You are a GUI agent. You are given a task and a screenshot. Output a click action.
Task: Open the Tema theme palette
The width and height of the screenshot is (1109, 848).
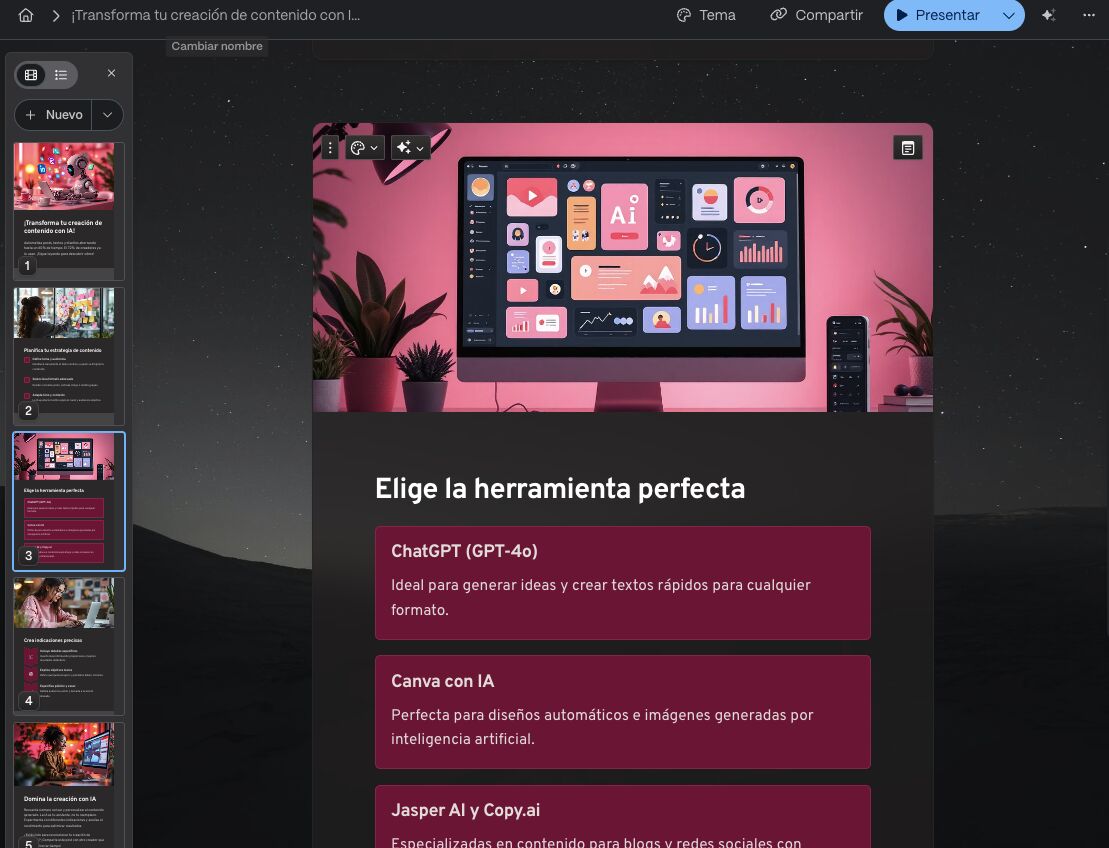point(706,15)
